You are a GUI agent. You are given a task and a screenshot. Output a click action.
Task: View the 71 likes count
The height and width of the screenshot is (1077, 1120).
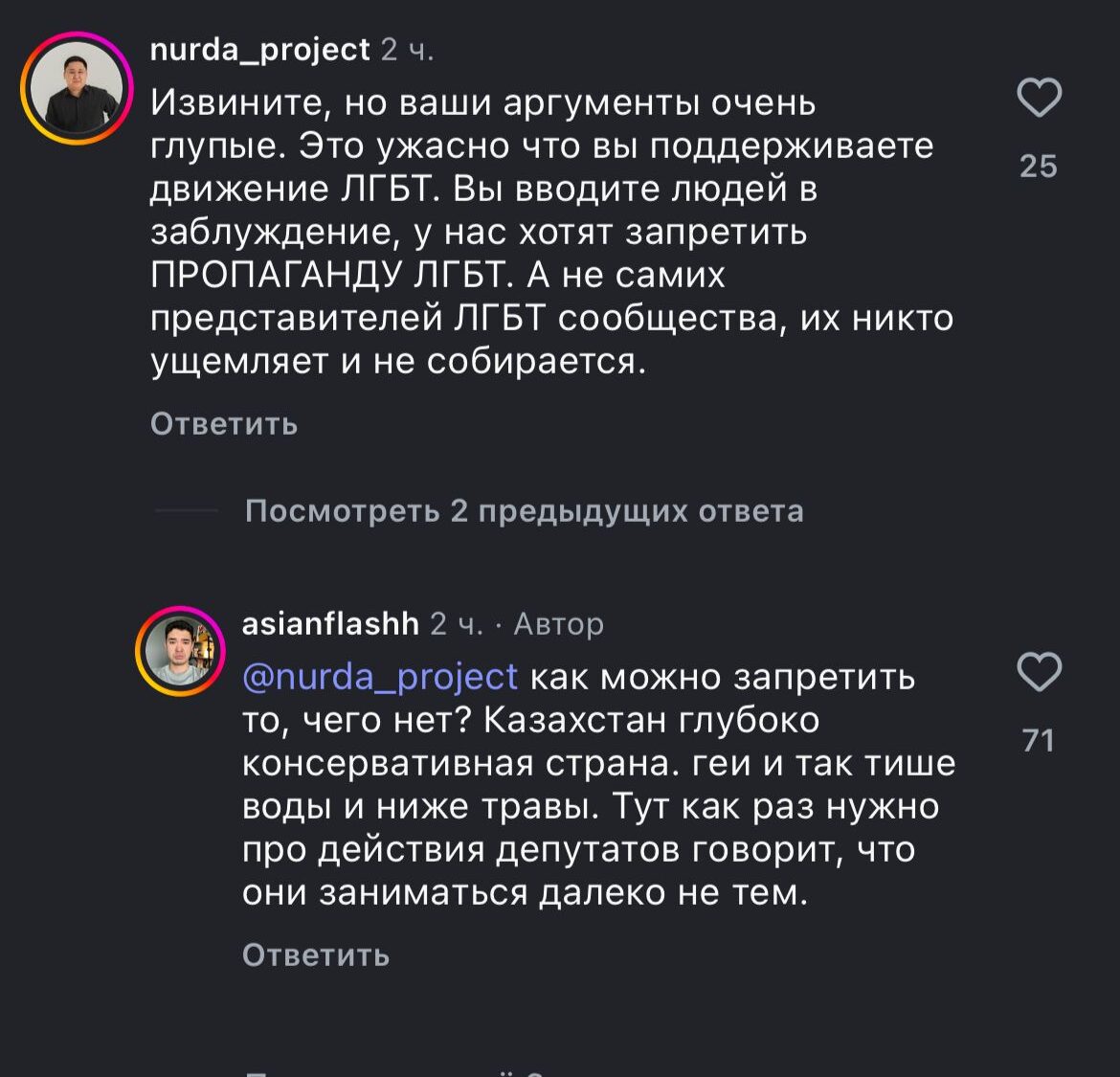(x=1039, y=740)
